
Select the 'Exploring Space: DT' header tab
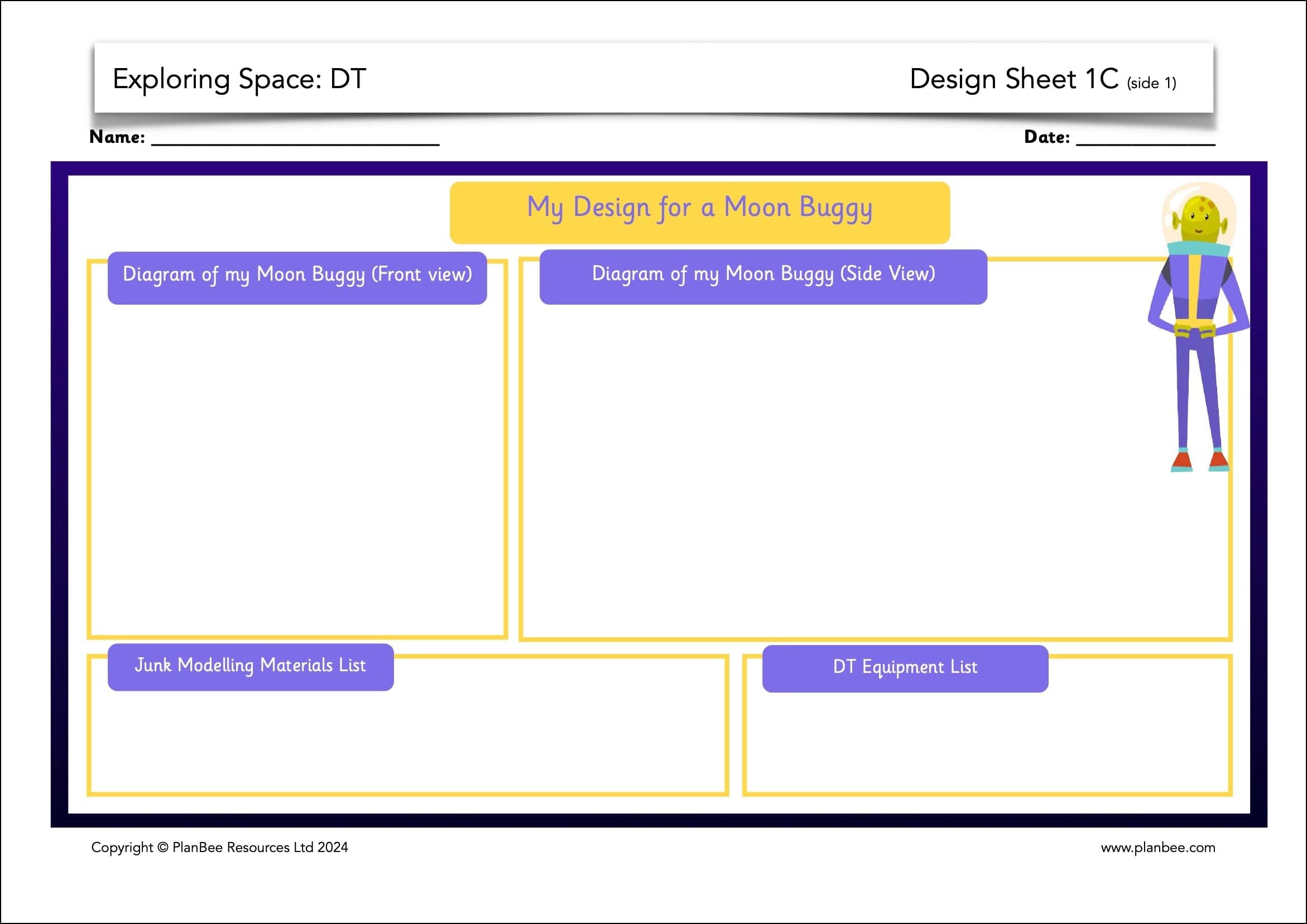pos(239,80)
